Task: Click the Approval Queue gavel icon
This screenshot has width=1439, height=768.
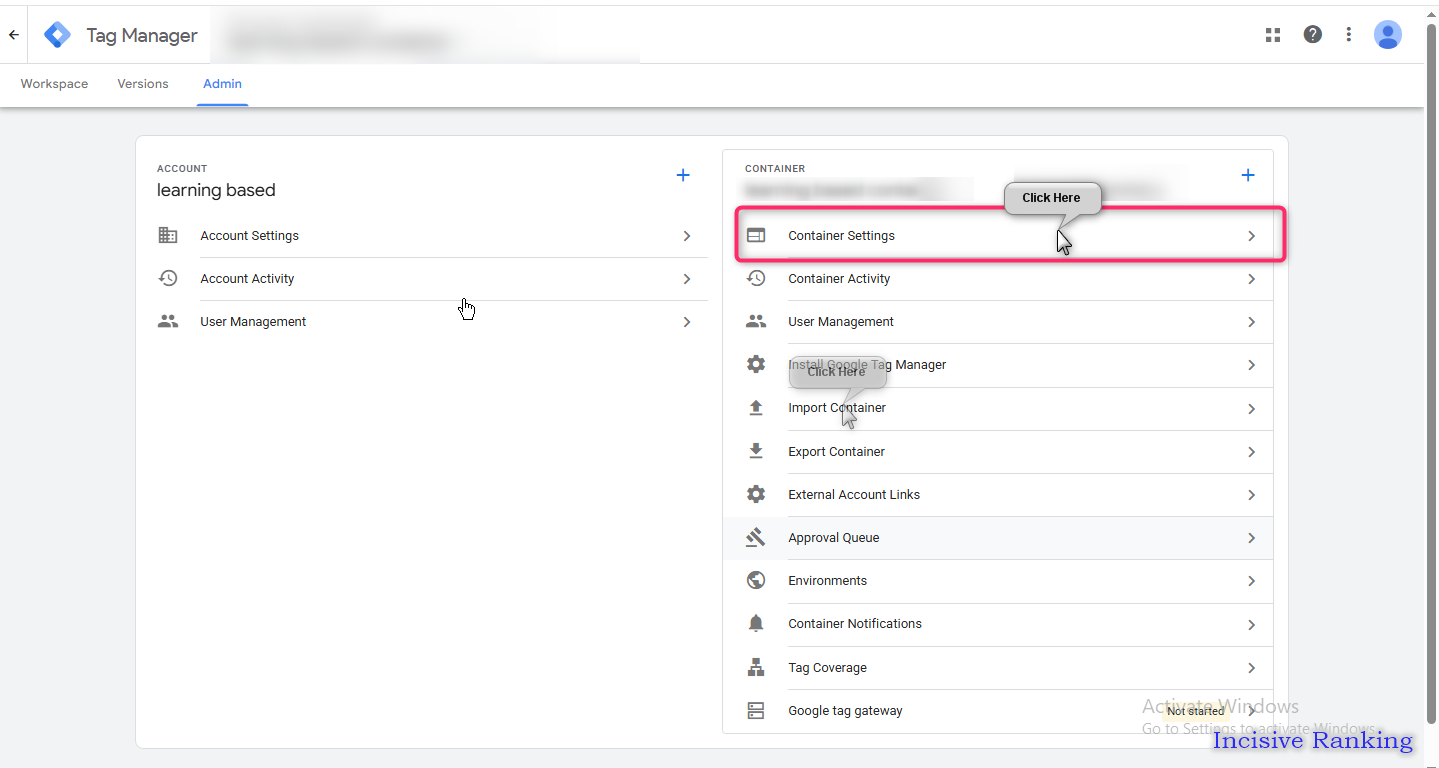Action: [x=756, y=538]
